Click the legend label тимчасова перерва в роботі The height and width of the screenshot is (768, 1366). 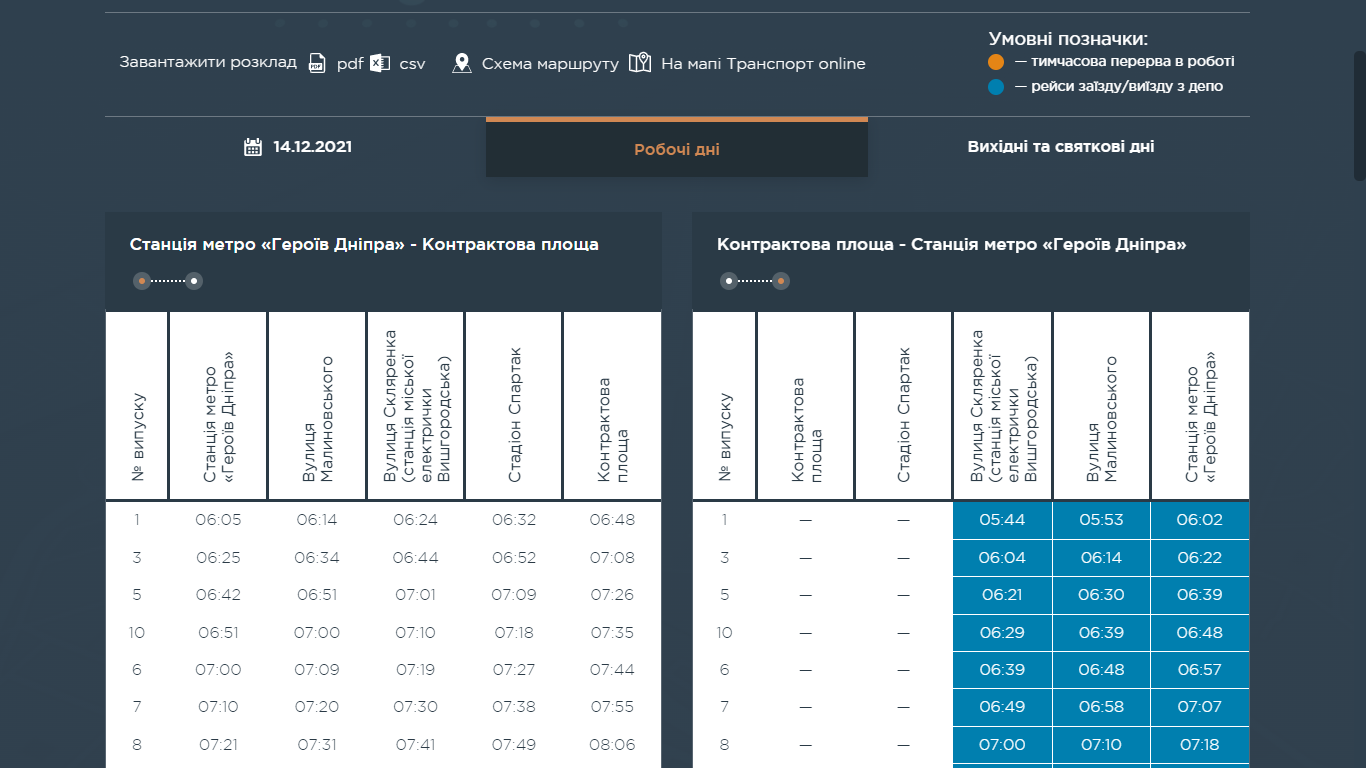tap(1132, 62)
